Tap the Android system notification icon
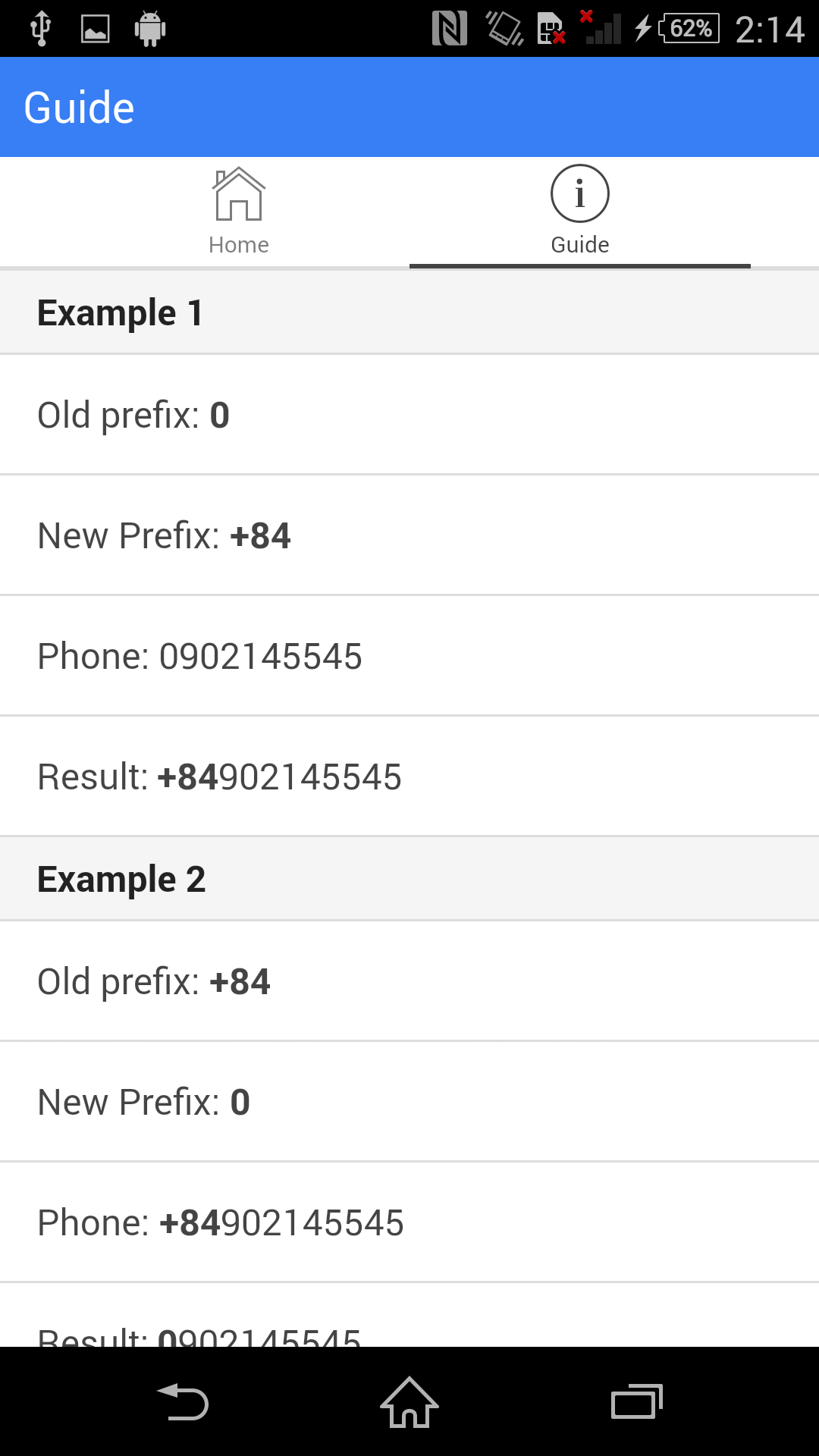This screenshot has height=1456, width=819. 149,28
